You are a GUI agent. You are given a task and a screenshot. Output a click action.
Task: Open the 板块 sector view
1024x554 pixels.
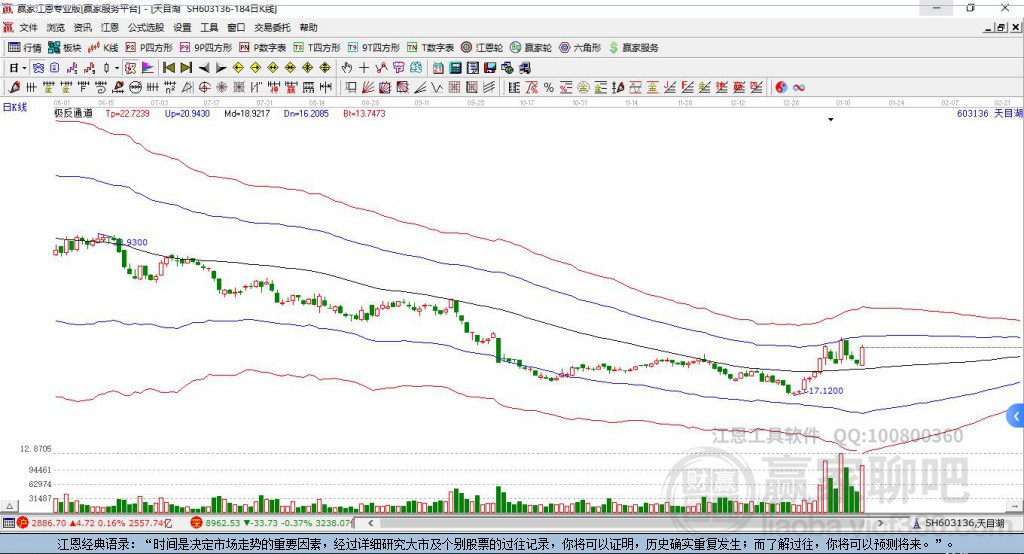pyautogui.click(x=64, y=48)
